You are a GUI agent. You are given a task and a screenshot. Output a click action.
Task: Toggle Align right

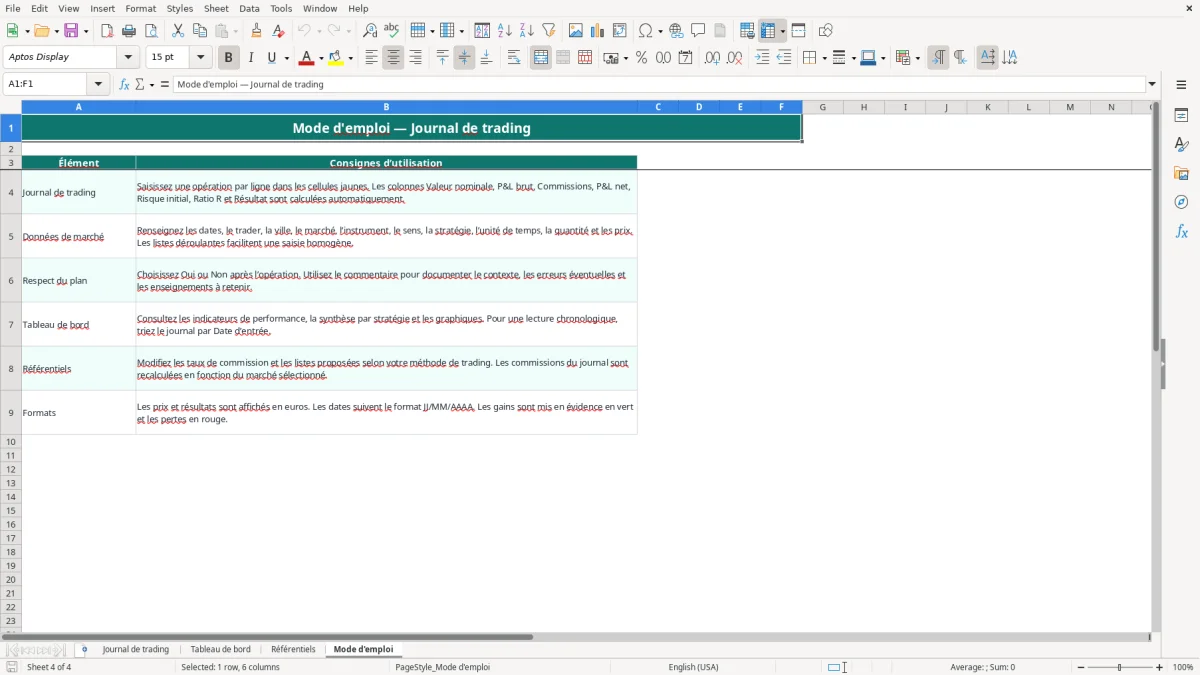(415, 58)
